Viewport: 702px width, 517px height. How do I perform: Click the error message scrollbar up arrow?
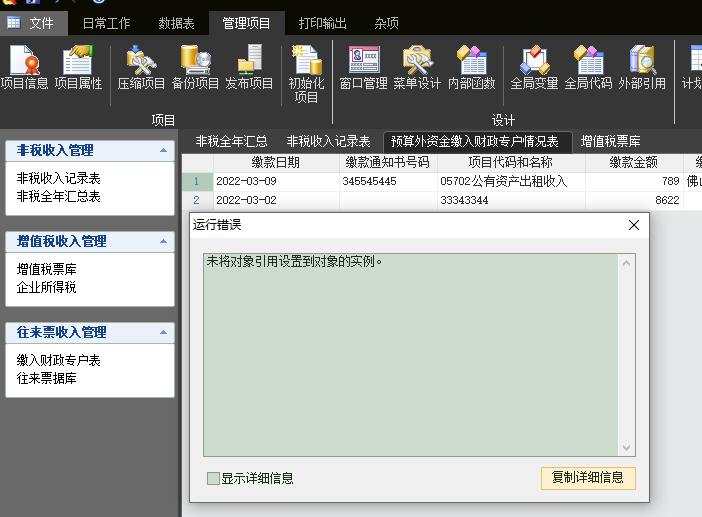pyautogui.click(x=626, y=263)
